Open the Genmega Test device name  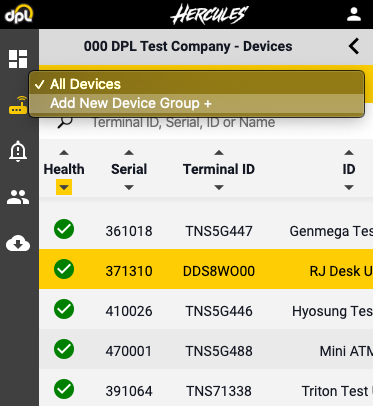tap(331, 231)
